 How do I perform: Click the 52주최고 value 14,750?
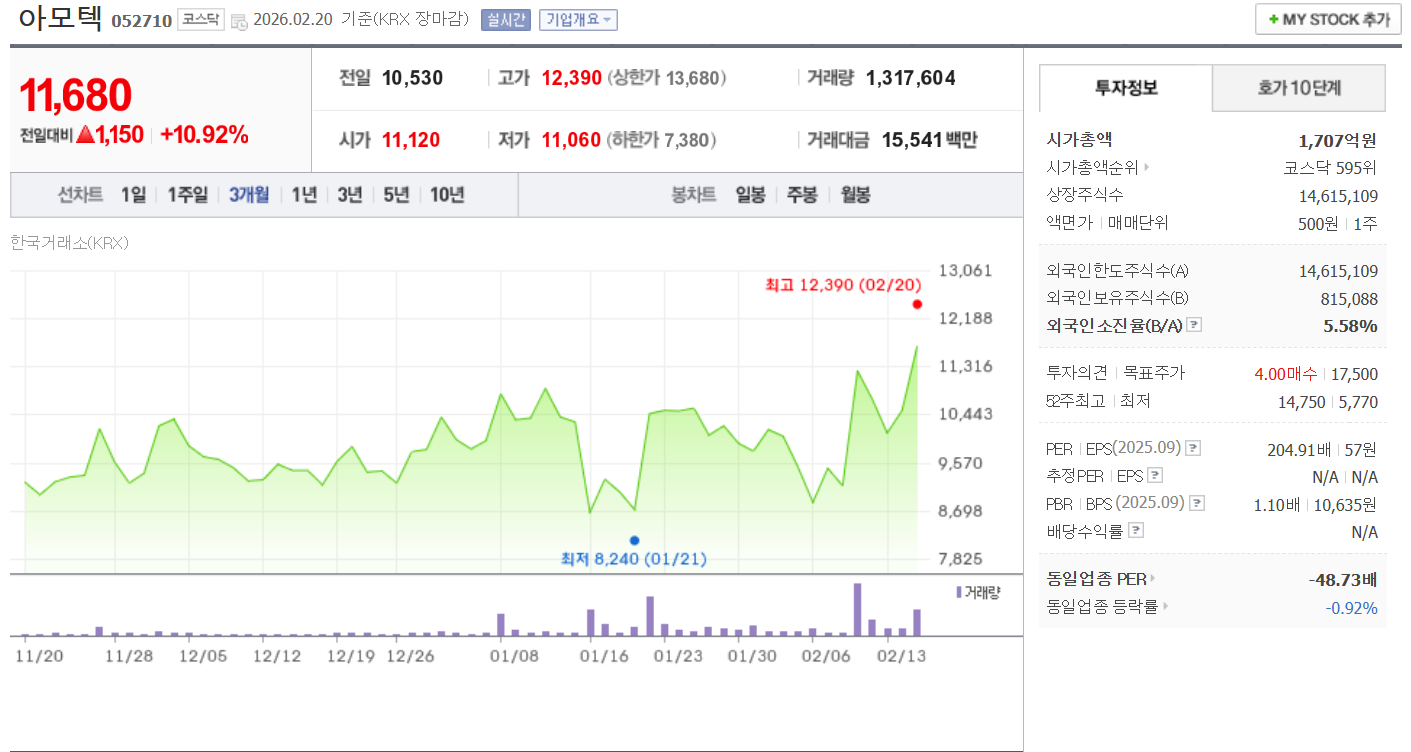(x=1301, y=402)
